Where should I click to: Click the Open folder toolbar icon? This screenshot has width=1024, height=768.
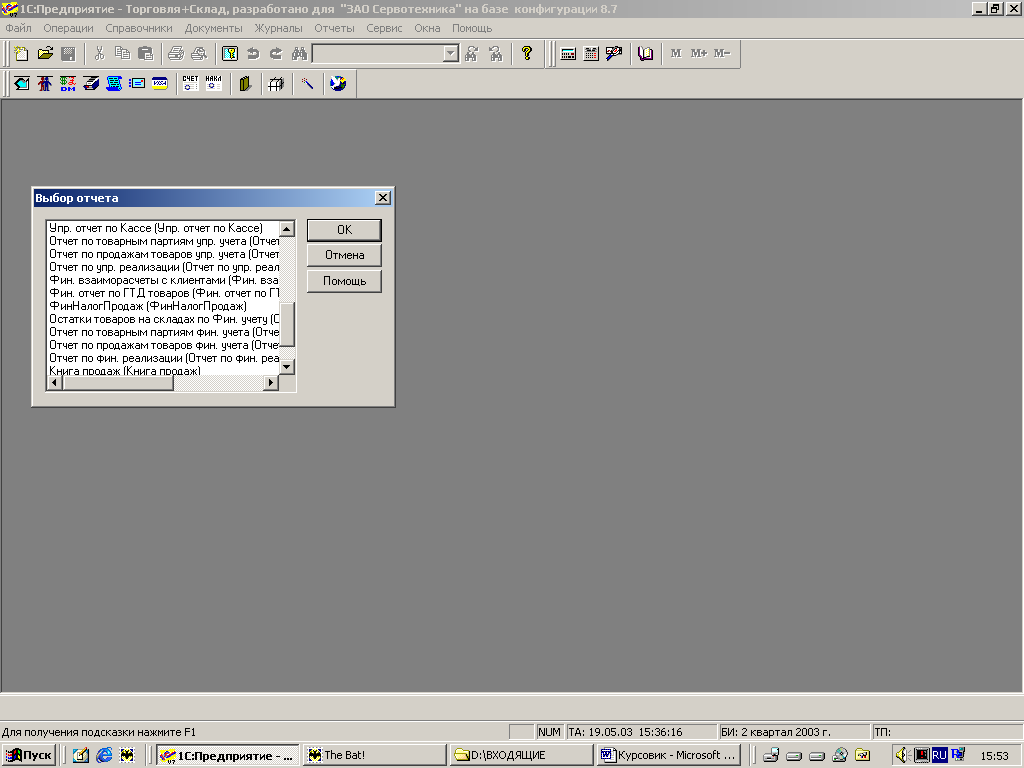45,54
